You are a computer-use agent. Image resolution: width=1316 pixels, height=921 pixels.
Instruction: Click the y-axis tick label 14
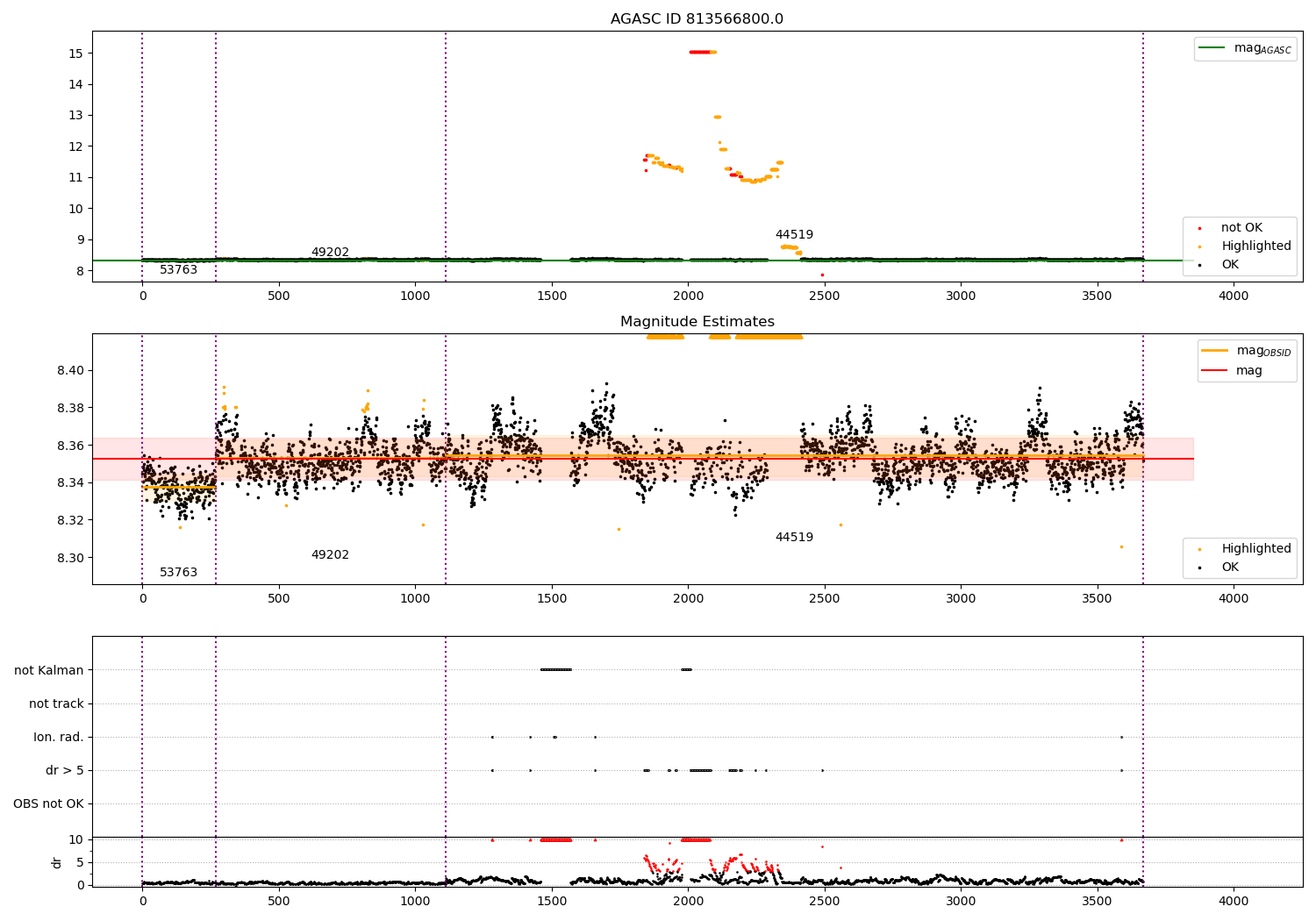[76, 84]
